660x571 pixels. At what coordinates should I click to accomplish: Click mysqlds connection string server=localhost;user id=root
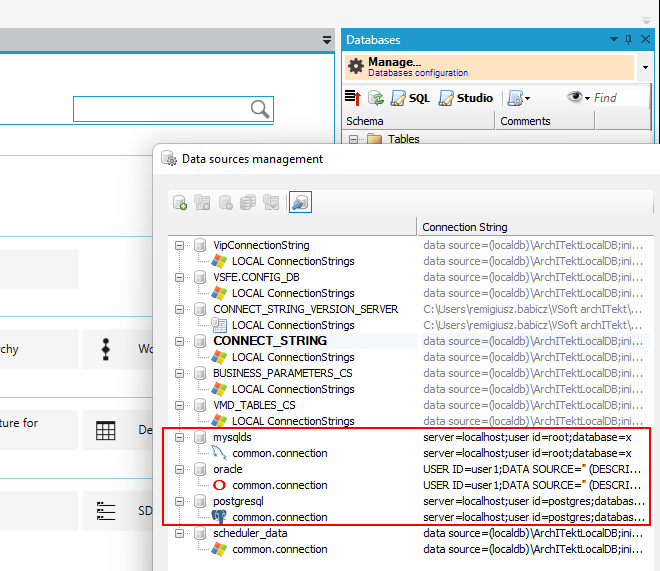(527, 437)
